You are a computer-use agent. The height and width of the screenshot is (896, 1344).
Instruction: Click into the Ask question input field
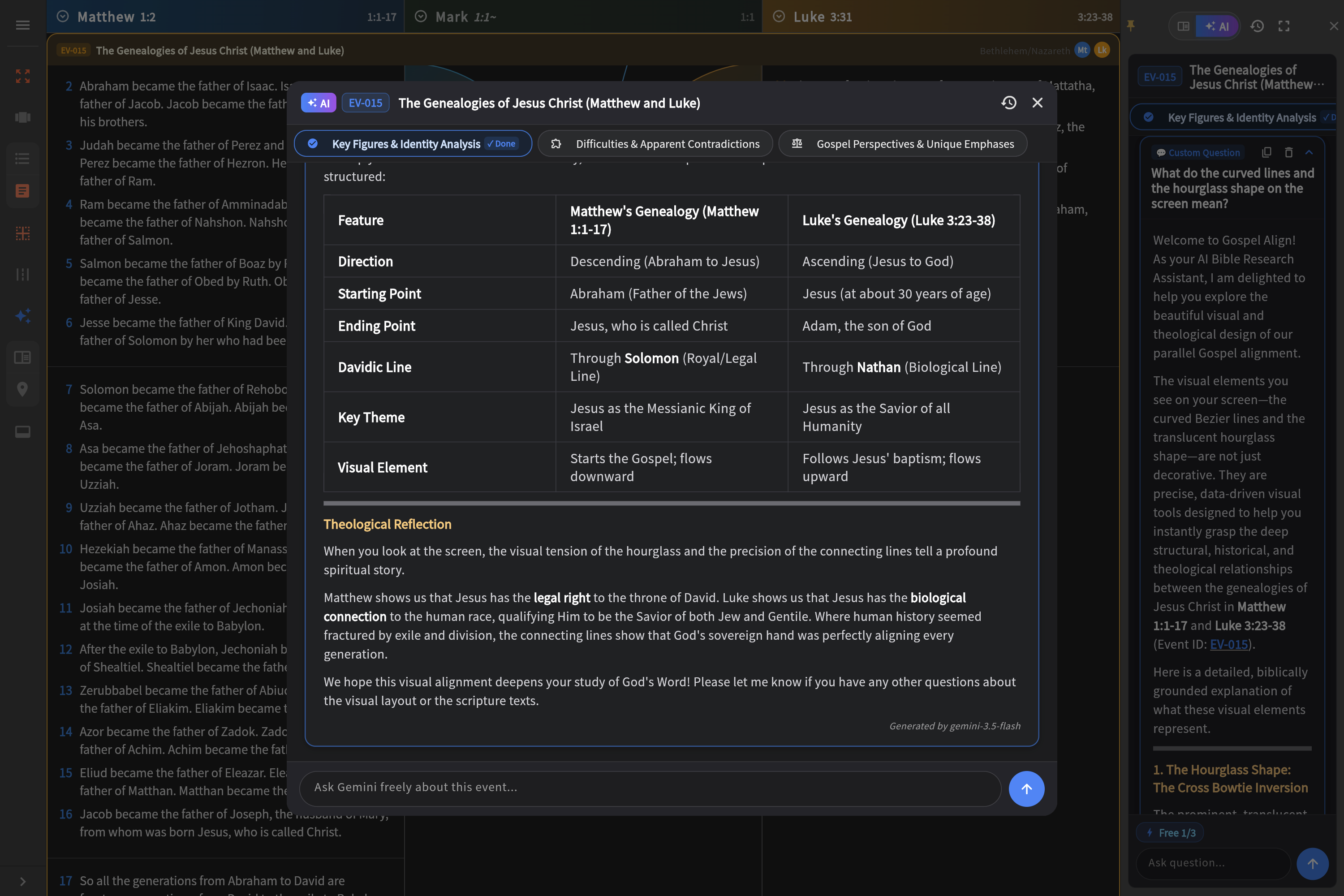click(1213, 863)
